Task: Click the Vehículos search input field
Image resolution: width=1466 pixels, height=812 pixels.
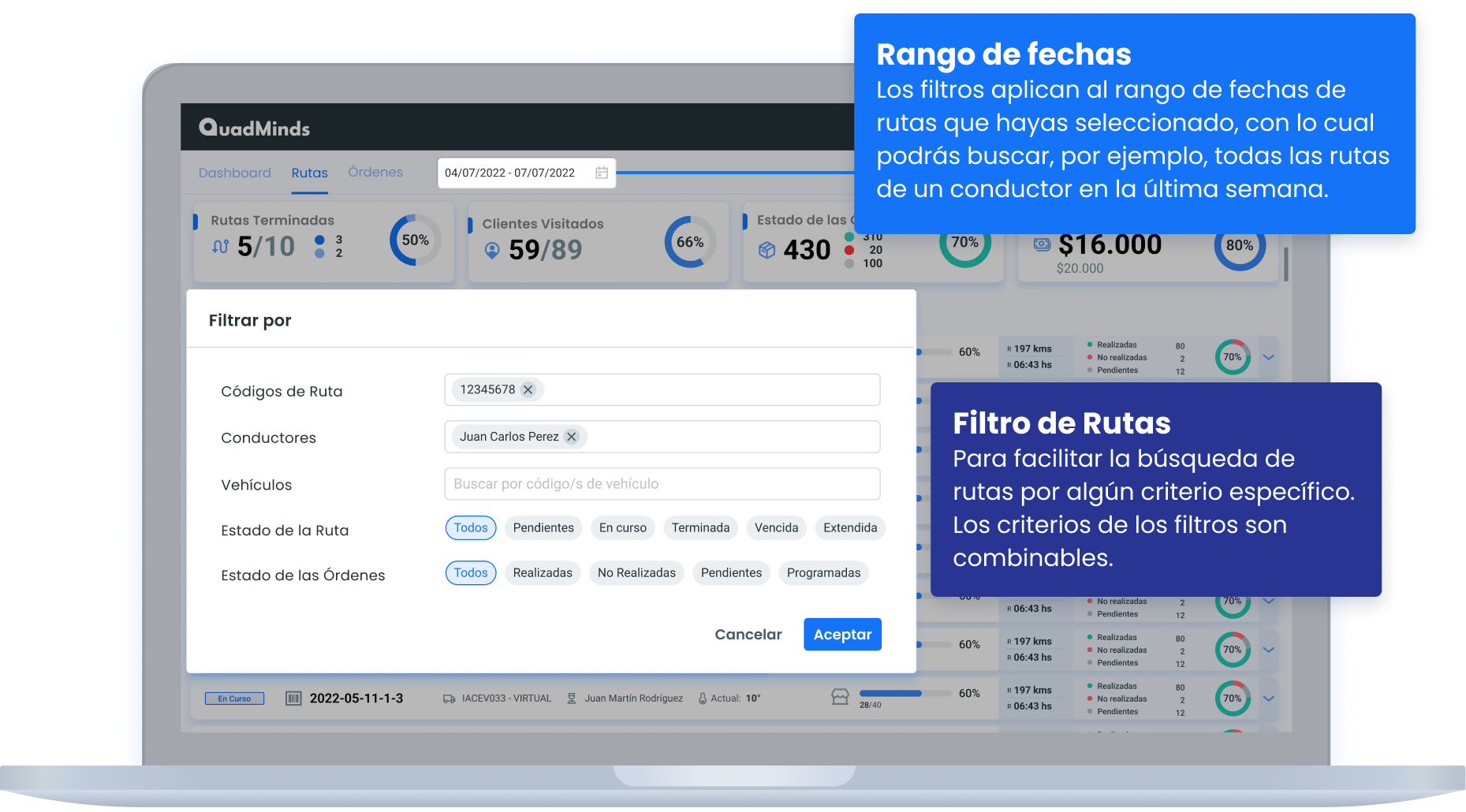Action: tap(662, 484)
